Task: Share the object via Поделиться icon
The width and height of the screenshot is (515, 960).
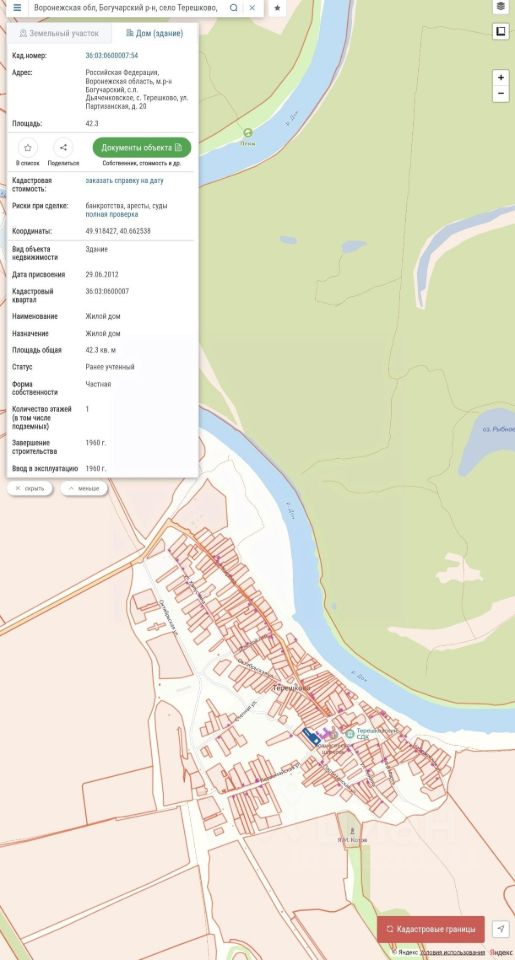Action: (63, 148)
